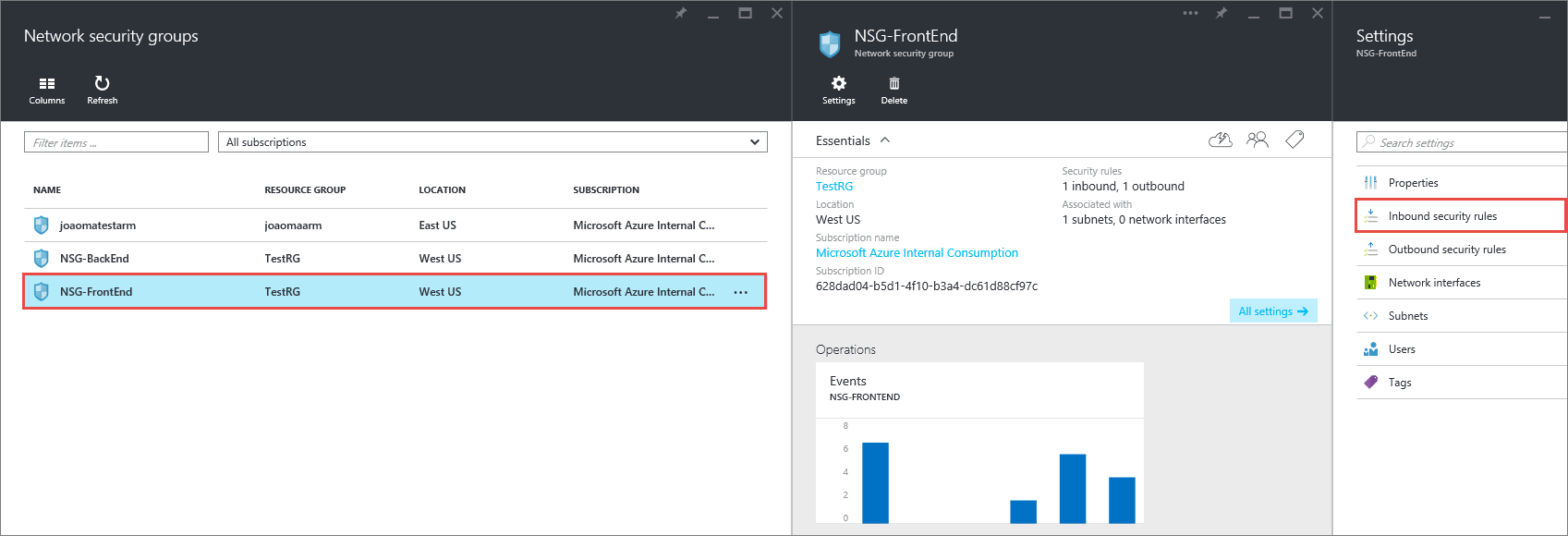The width and height of the screenshot is (1568, 536).
Task: Open Inbound security rules
Action: click(1460, 215)
